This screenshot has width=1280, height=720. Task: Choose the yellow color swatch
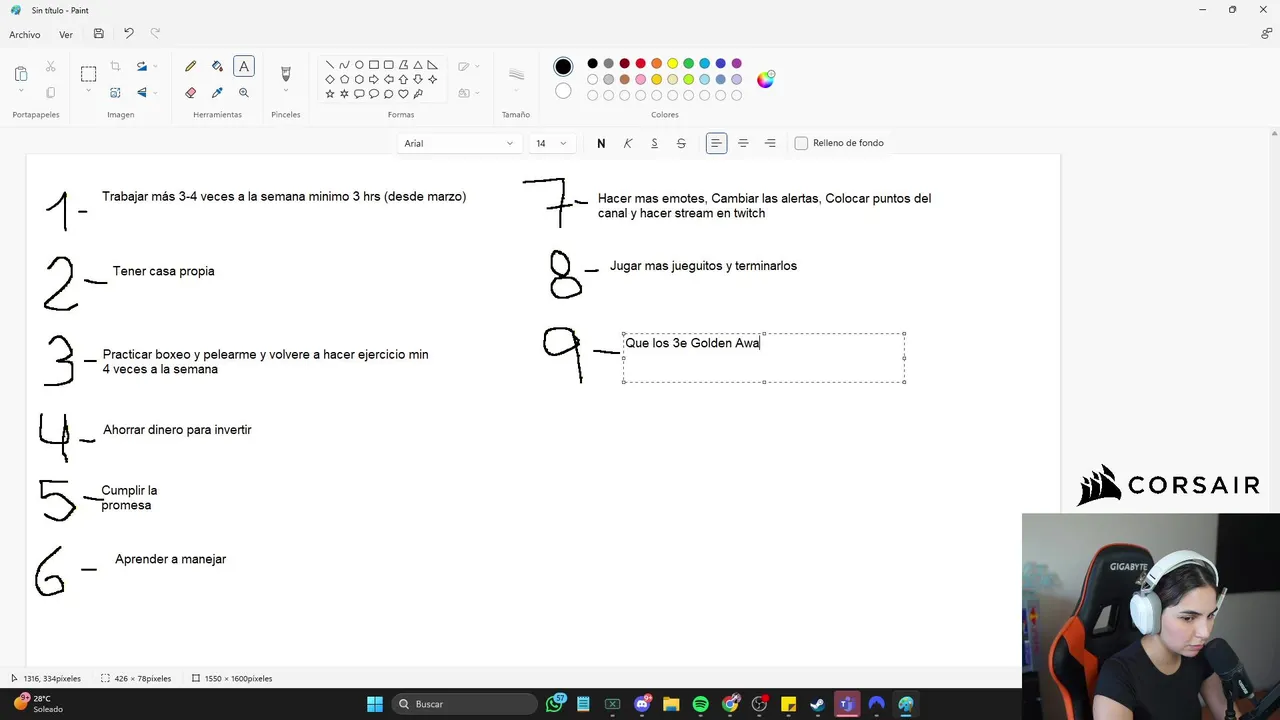tap(672, 64)
